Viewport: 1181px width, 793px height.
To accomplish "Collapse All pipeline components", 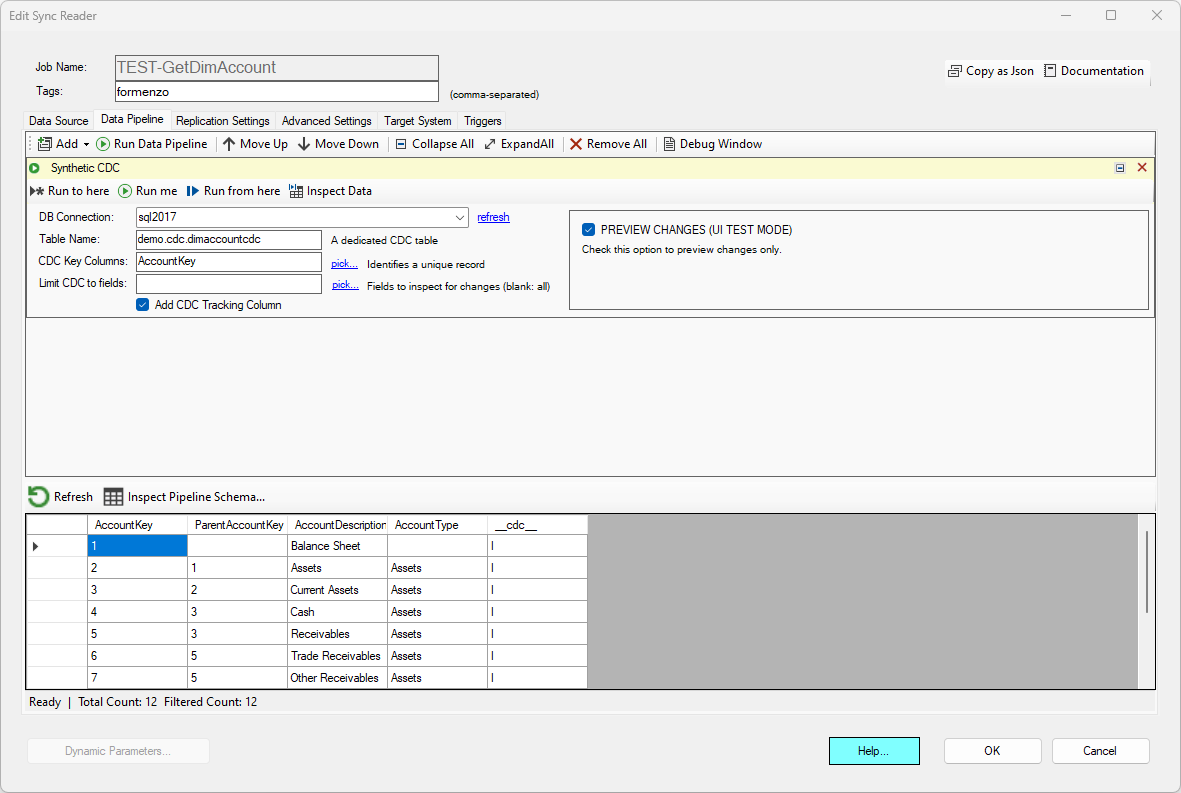I will point(435,144).
